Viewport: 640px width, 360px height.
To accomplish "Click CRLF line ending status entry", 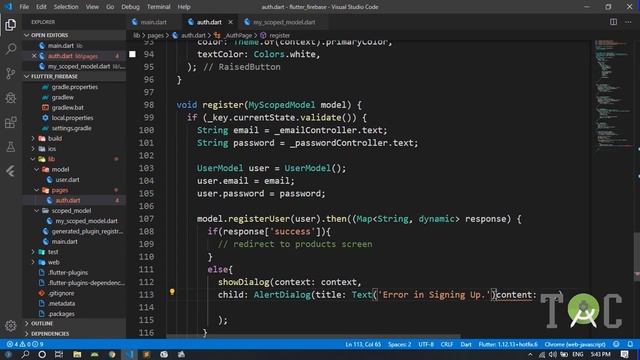I will coord(447,344).
